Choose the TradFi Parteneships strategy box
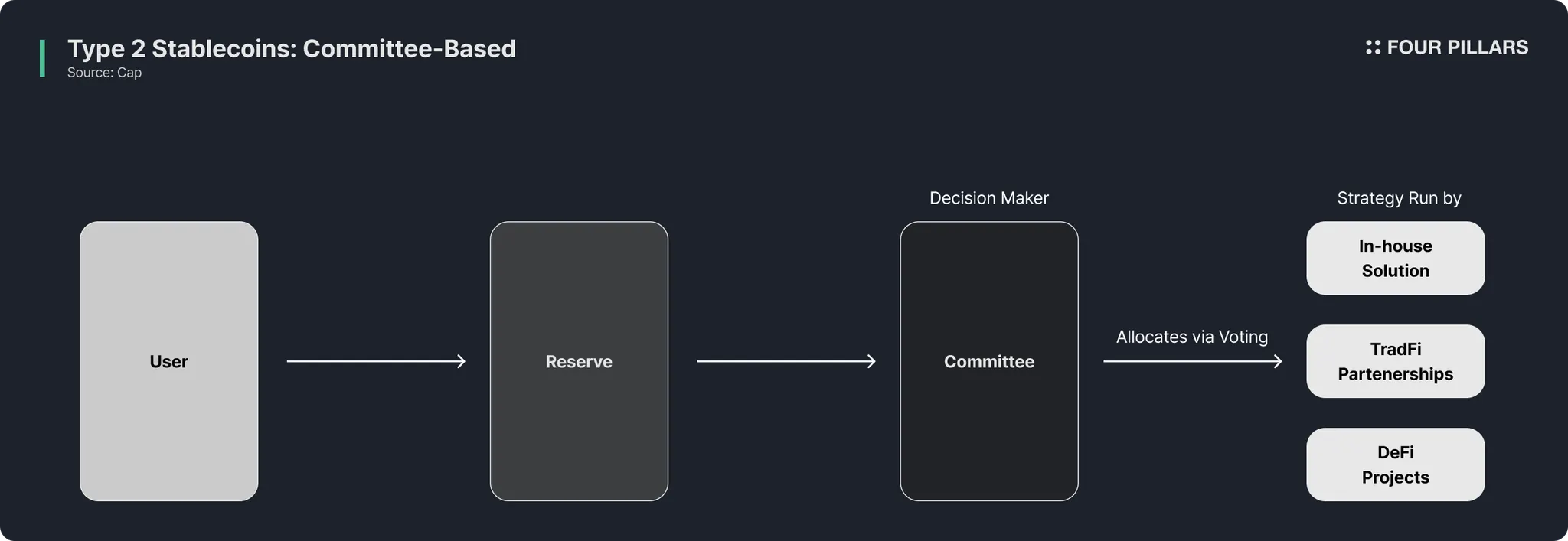 1395,361
